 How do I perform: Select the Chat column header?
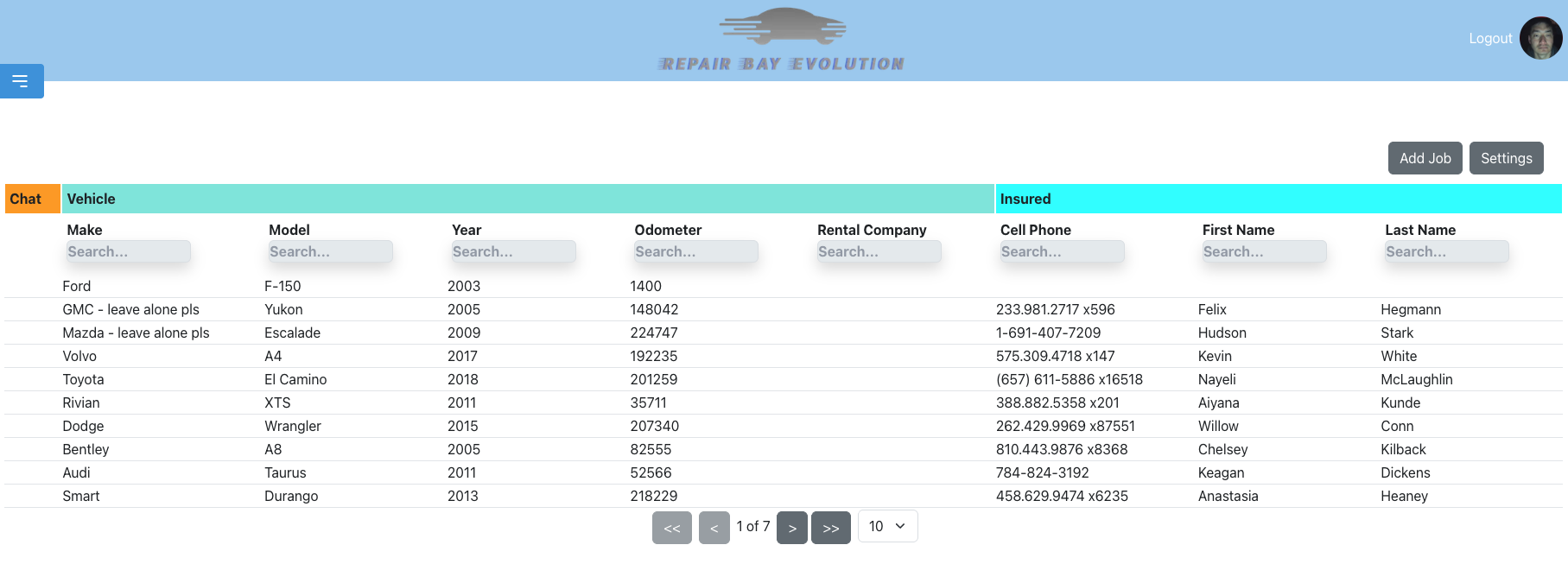pos(32,199)
